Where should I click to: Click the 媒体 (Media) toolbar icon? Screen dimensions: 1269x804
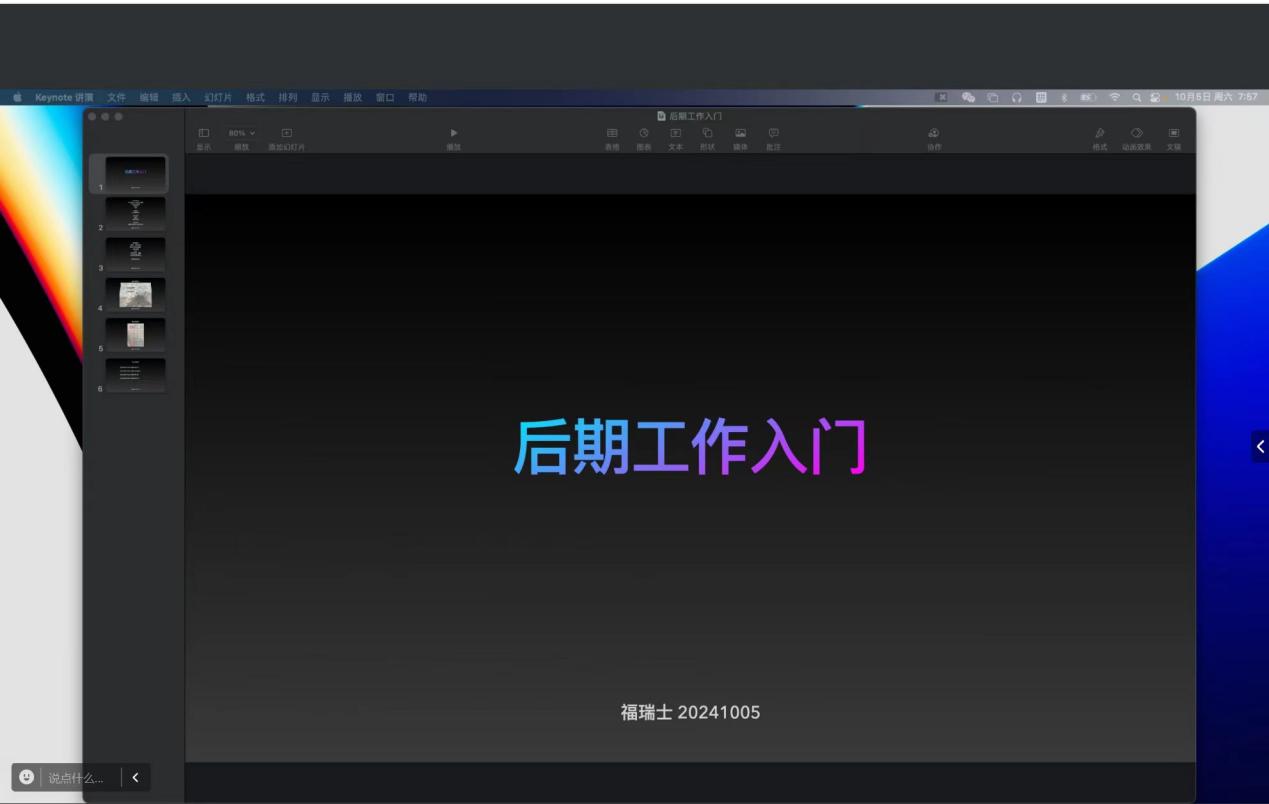click(740, 134)
